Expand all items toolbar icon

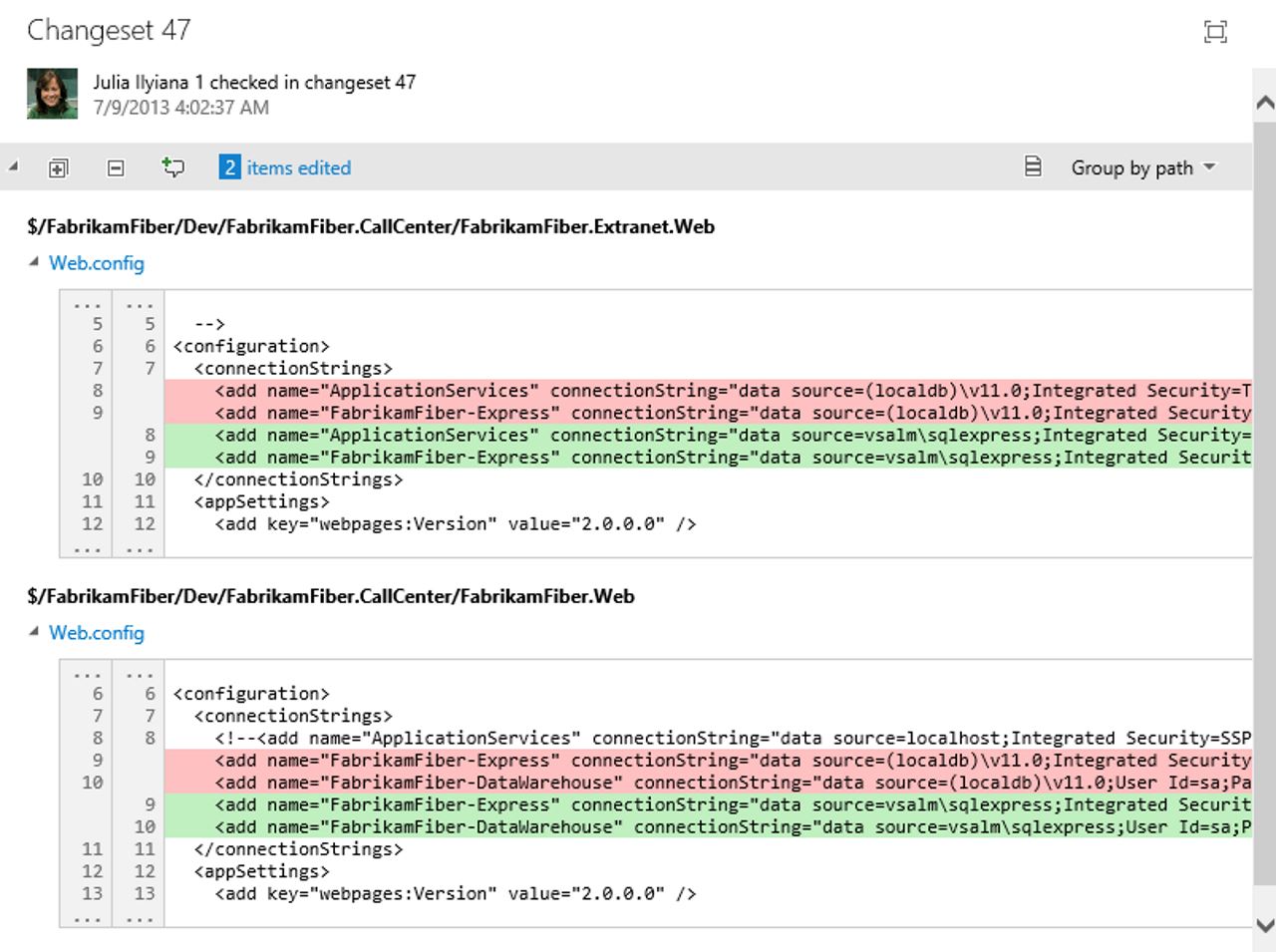[x=59, y=168]
